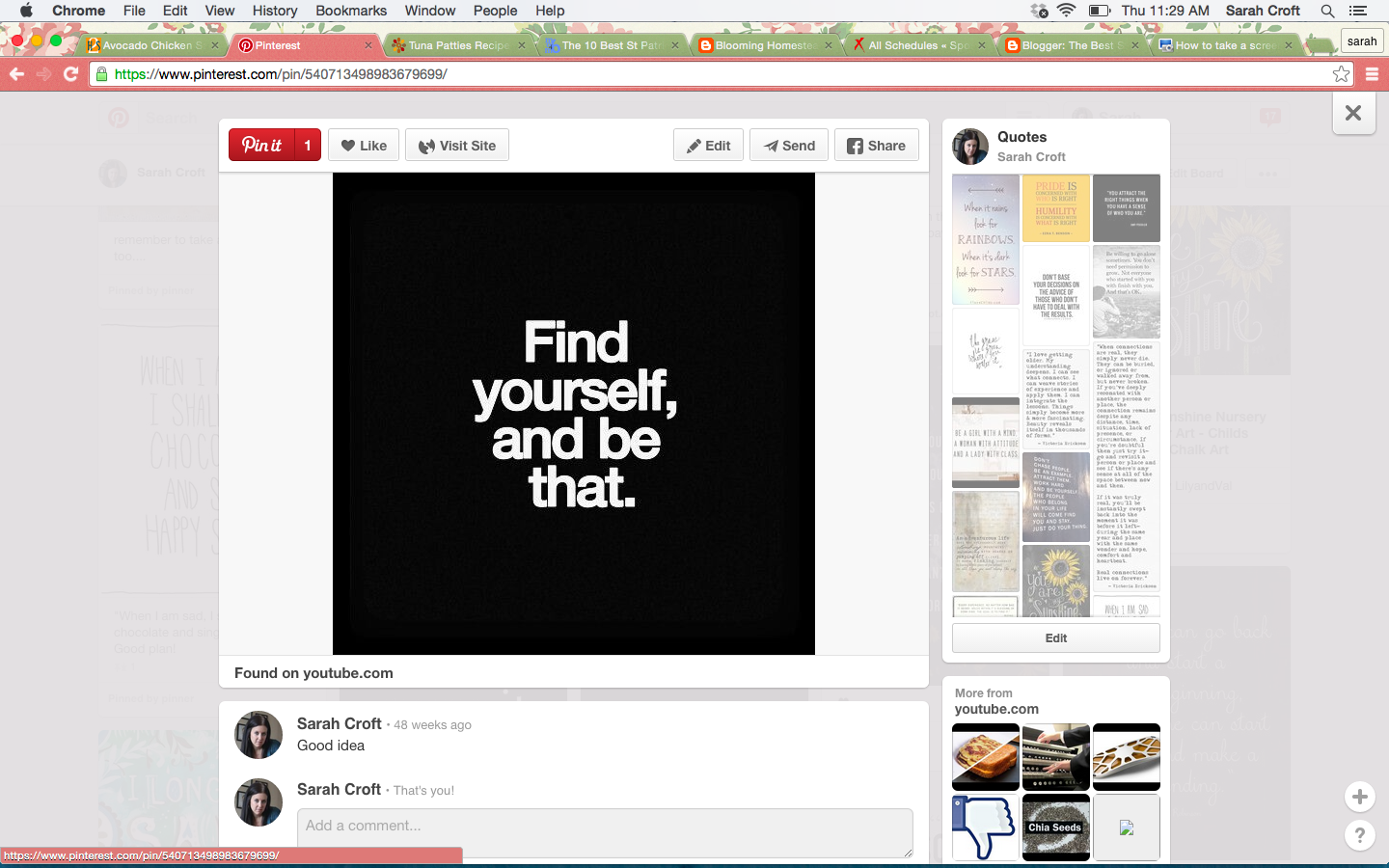Open the File menu
1389x868 pixels.
(134, 11)
